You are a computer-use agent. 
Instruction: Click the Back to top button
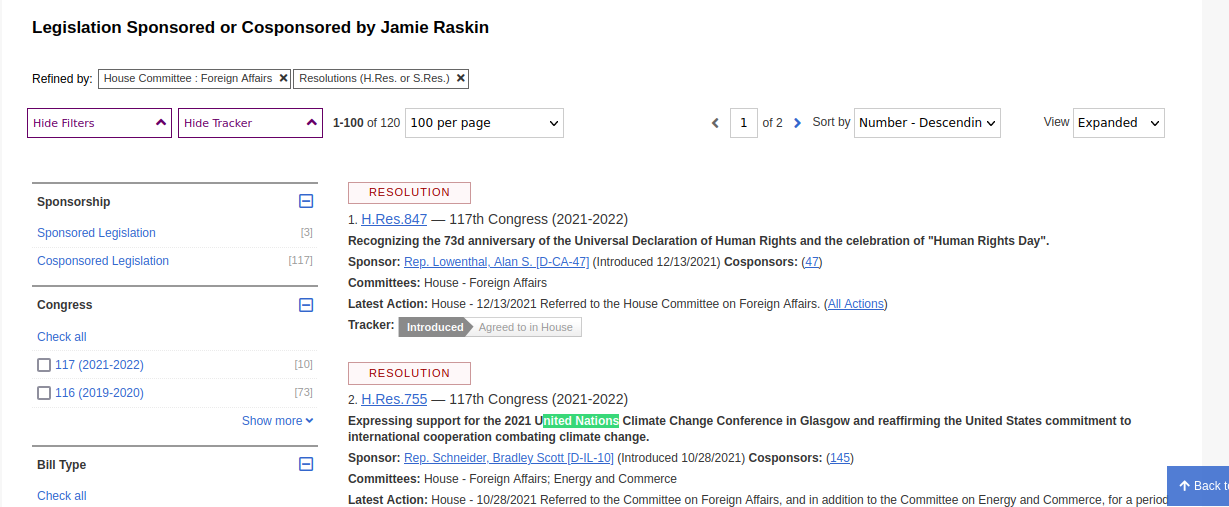(x=1198, y=485)
